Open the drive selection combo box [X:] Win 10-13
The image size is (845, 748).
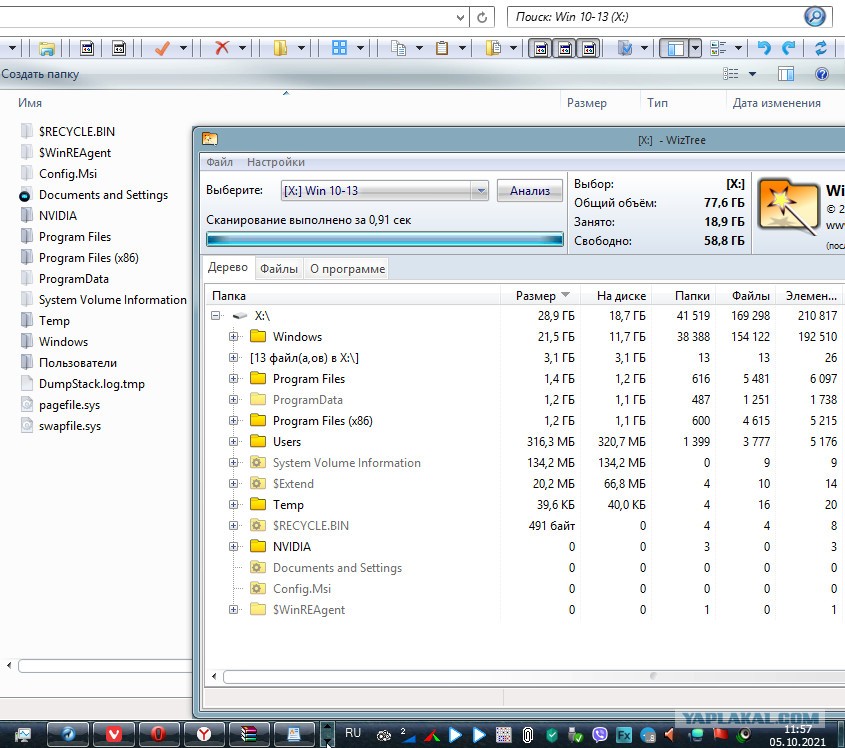(x=384, y=191)
